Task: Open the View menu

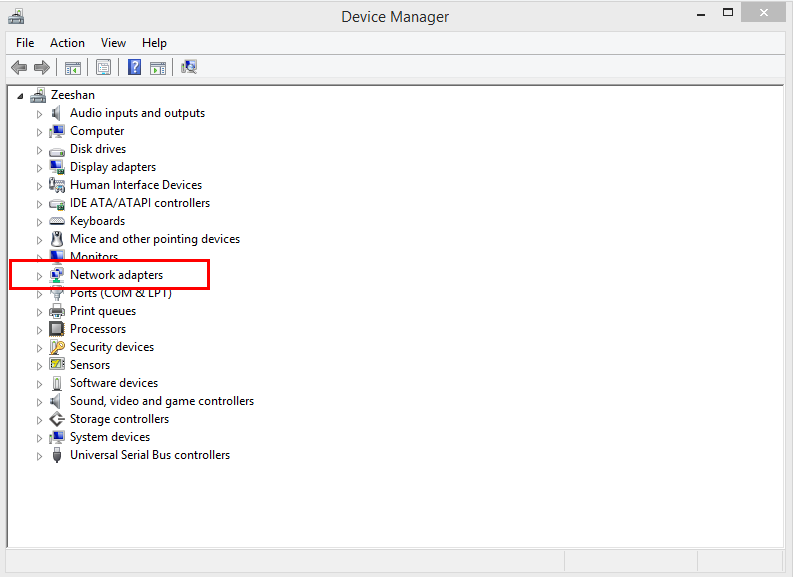Action: (113, 43)
